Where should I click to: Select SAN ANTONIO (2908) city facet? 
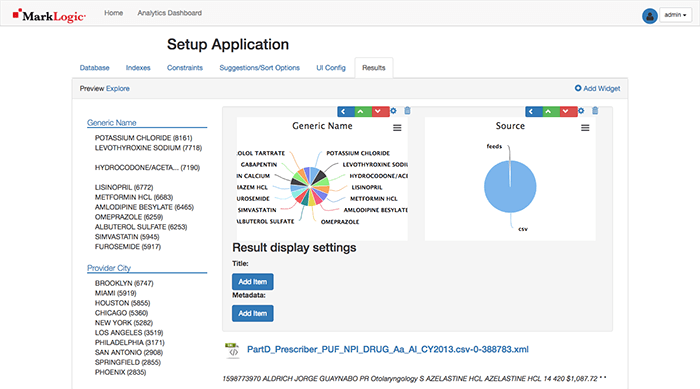pyautogui.click(x=129, y=352)
